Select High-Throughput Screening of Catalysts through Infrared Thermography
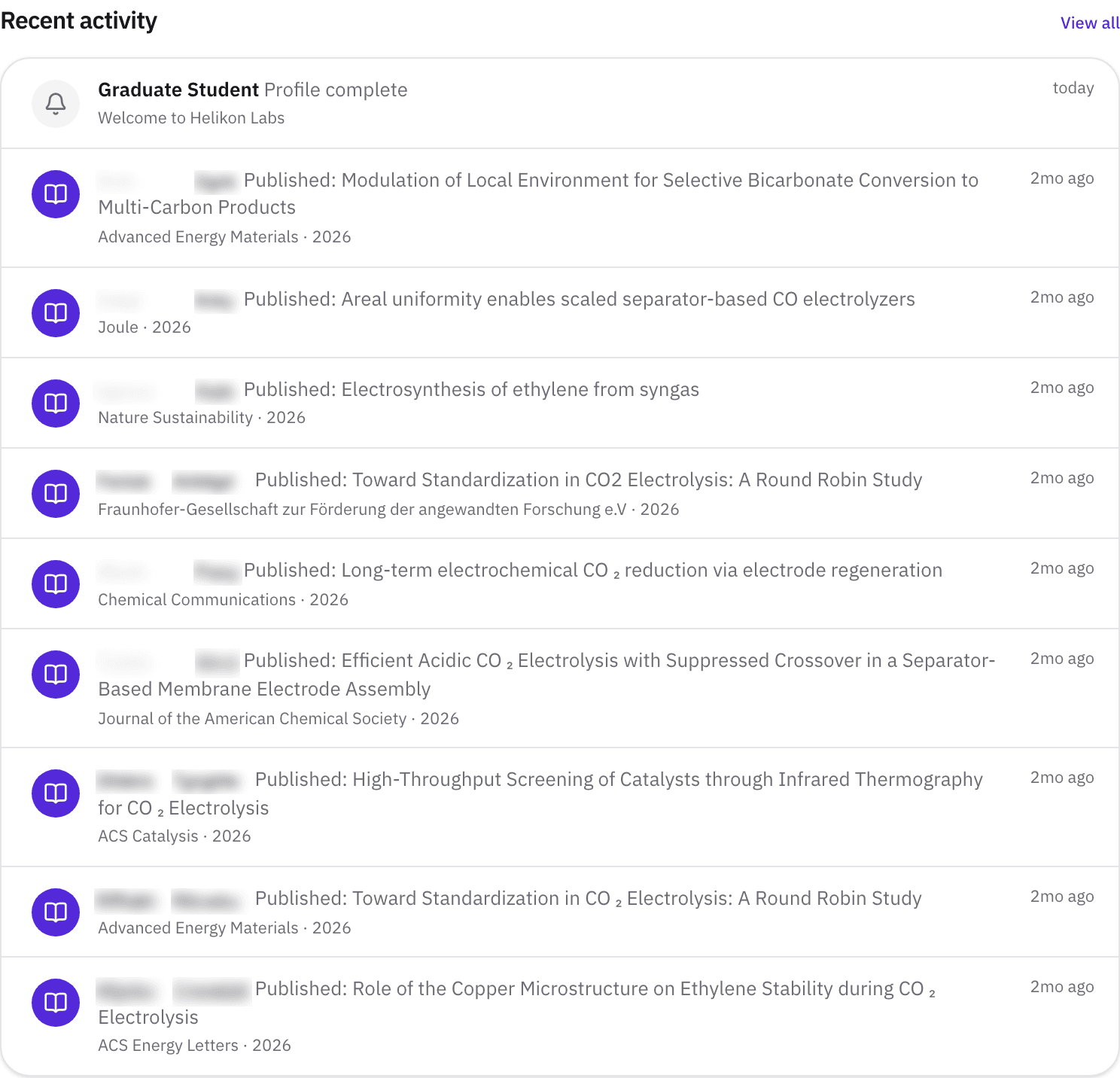The width and height of the screenshot is (1120, 1078). [540, 793]
